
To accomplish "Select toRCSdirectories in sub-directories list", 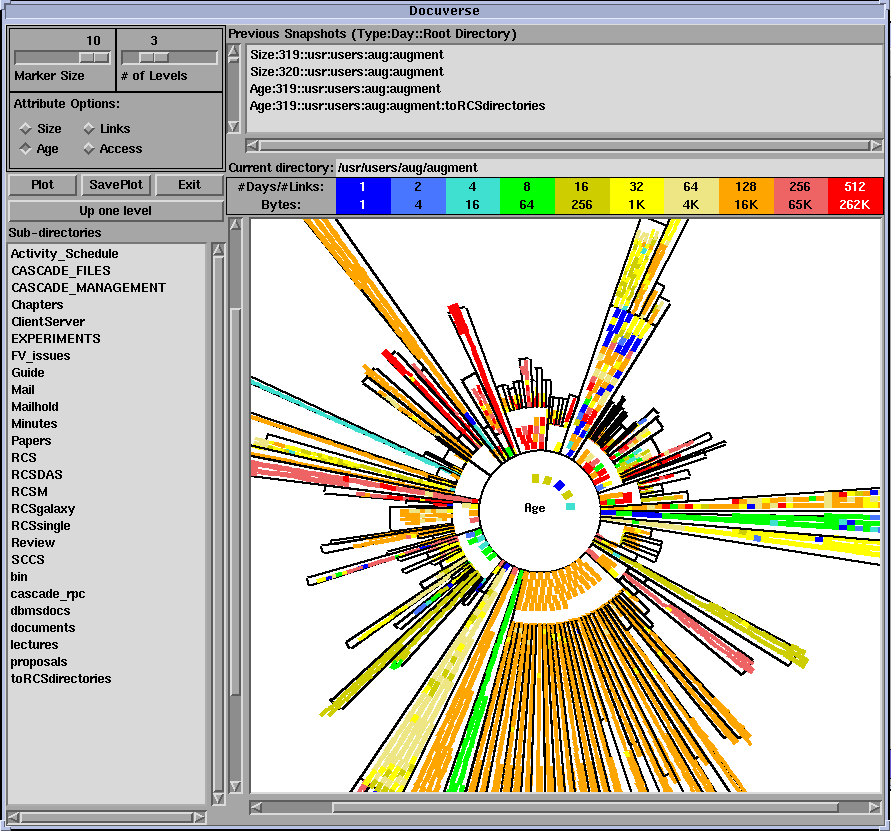I will pyautogui.click(x=61, y=679).
